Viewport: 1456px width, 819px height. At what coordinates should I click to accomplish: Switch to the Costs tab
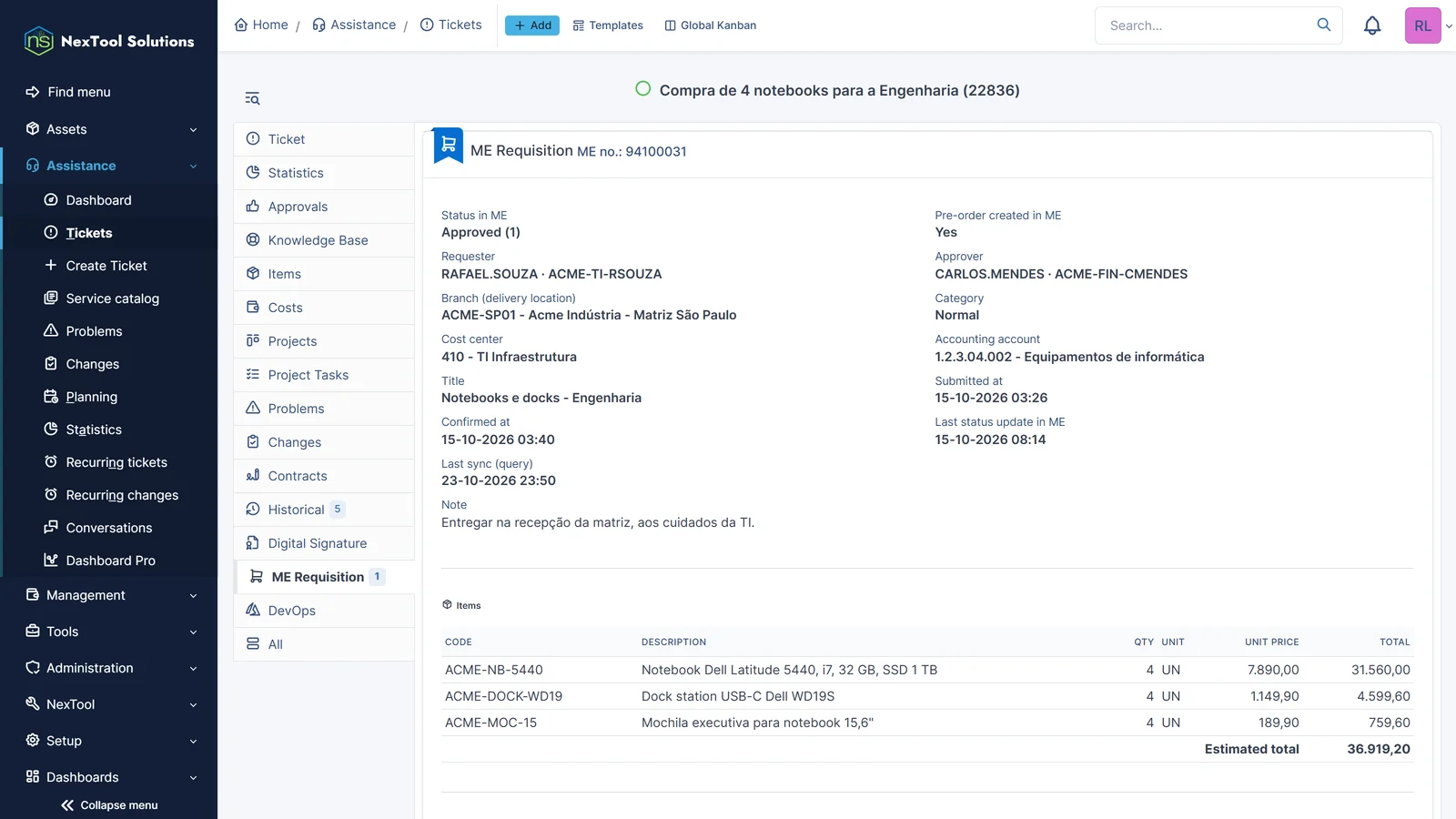(x=324, y=308)
